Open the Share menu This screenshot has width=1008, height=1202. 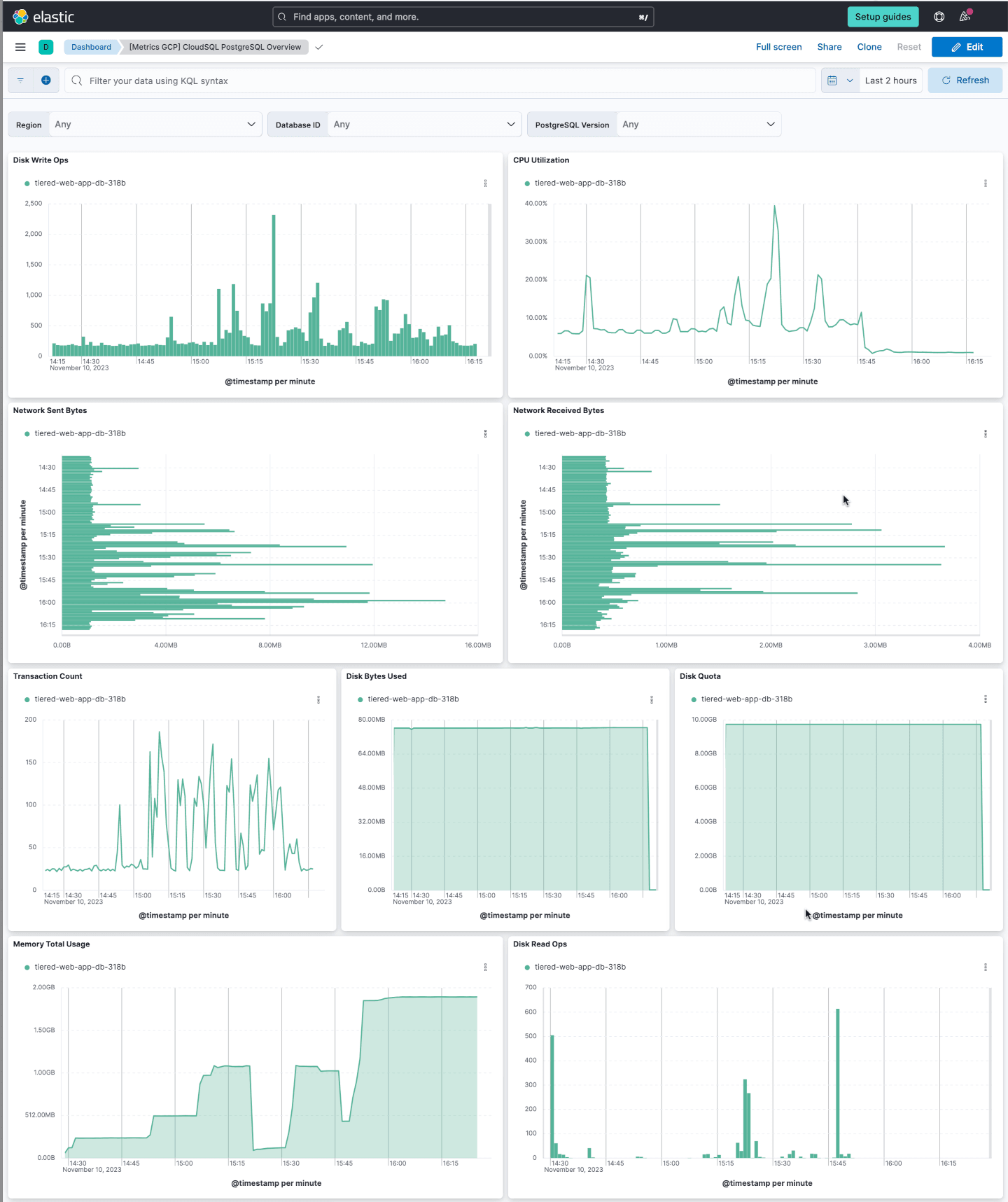pos(829,47)
